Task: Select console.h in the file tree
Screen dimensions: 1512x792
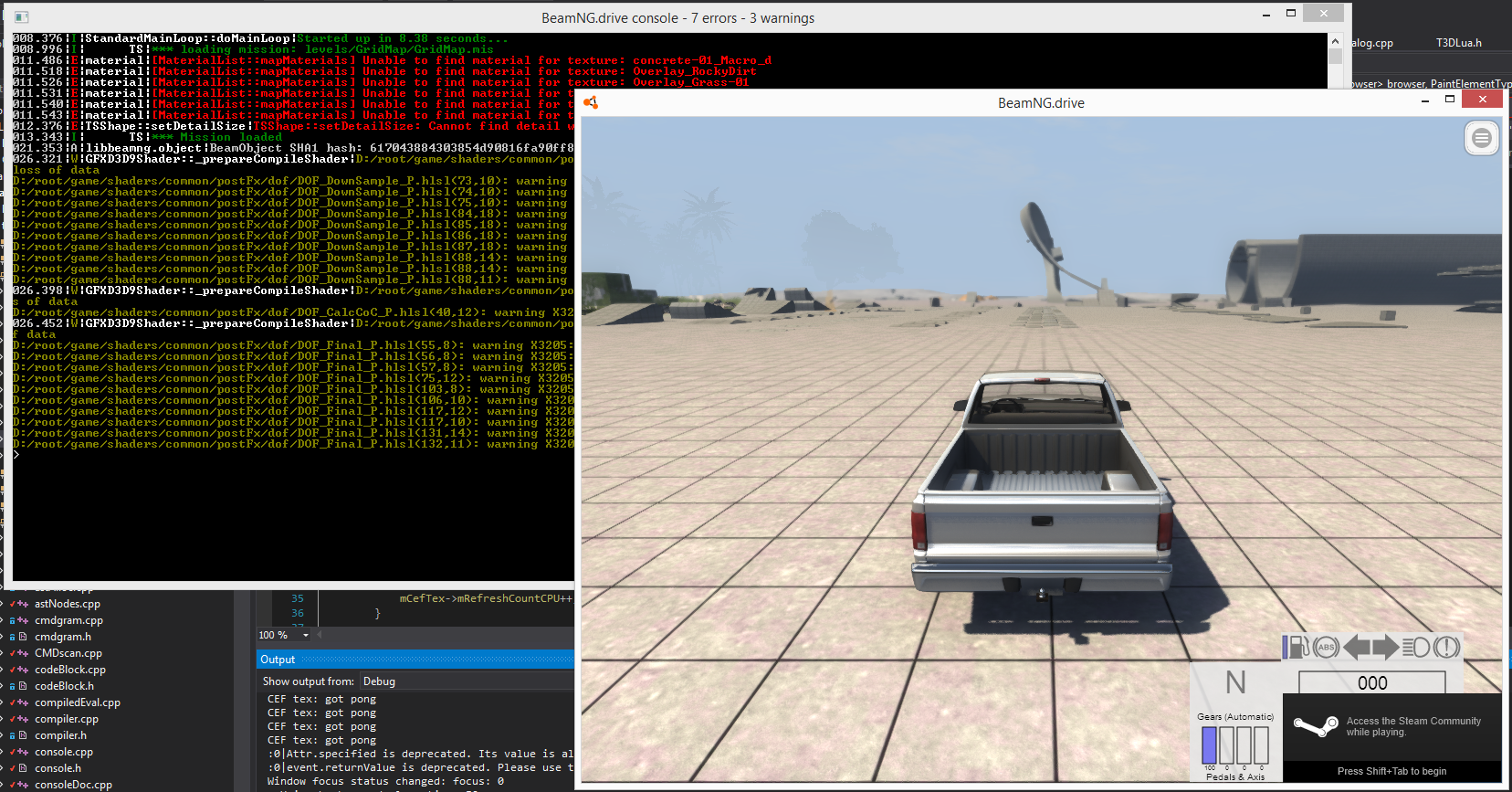Action: 58,768
